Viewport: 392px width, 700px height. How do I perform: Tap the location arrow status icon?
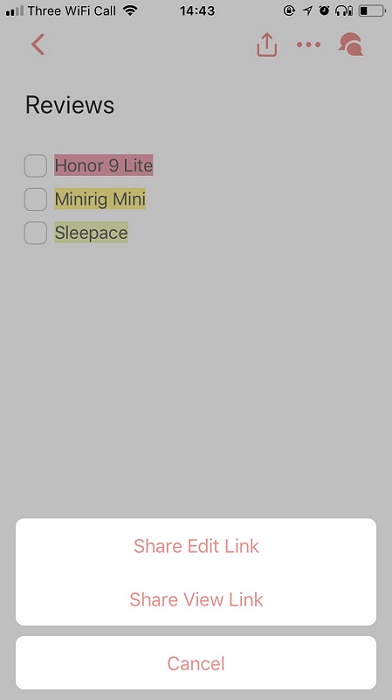click(x=308, y=10)
